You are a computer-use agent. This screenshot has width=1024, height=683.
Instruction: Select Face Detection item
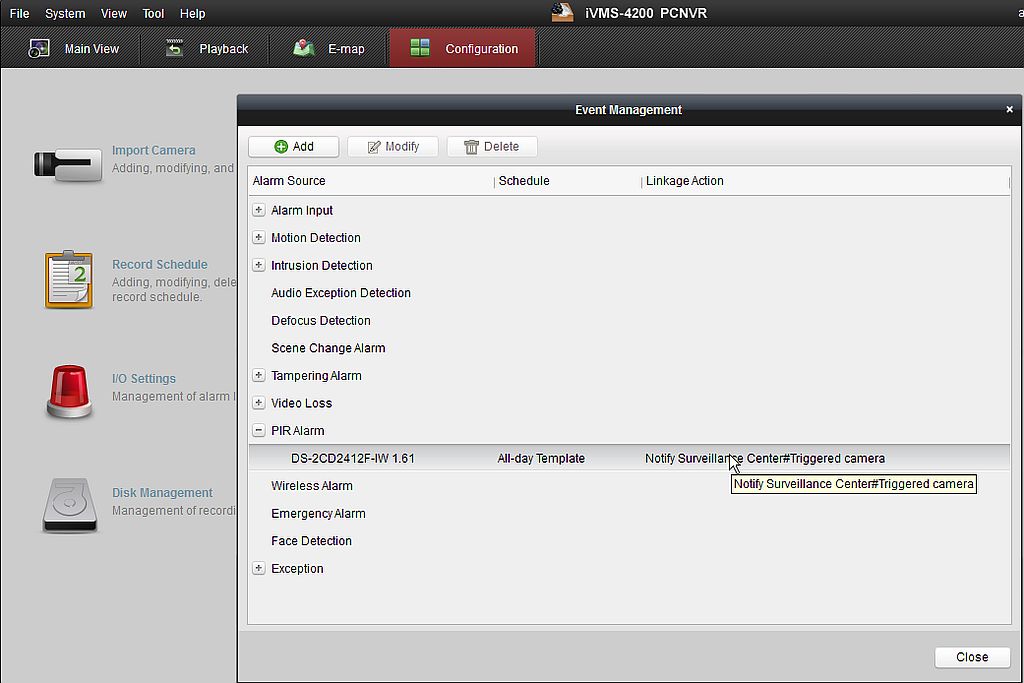[x=311, y=541]
